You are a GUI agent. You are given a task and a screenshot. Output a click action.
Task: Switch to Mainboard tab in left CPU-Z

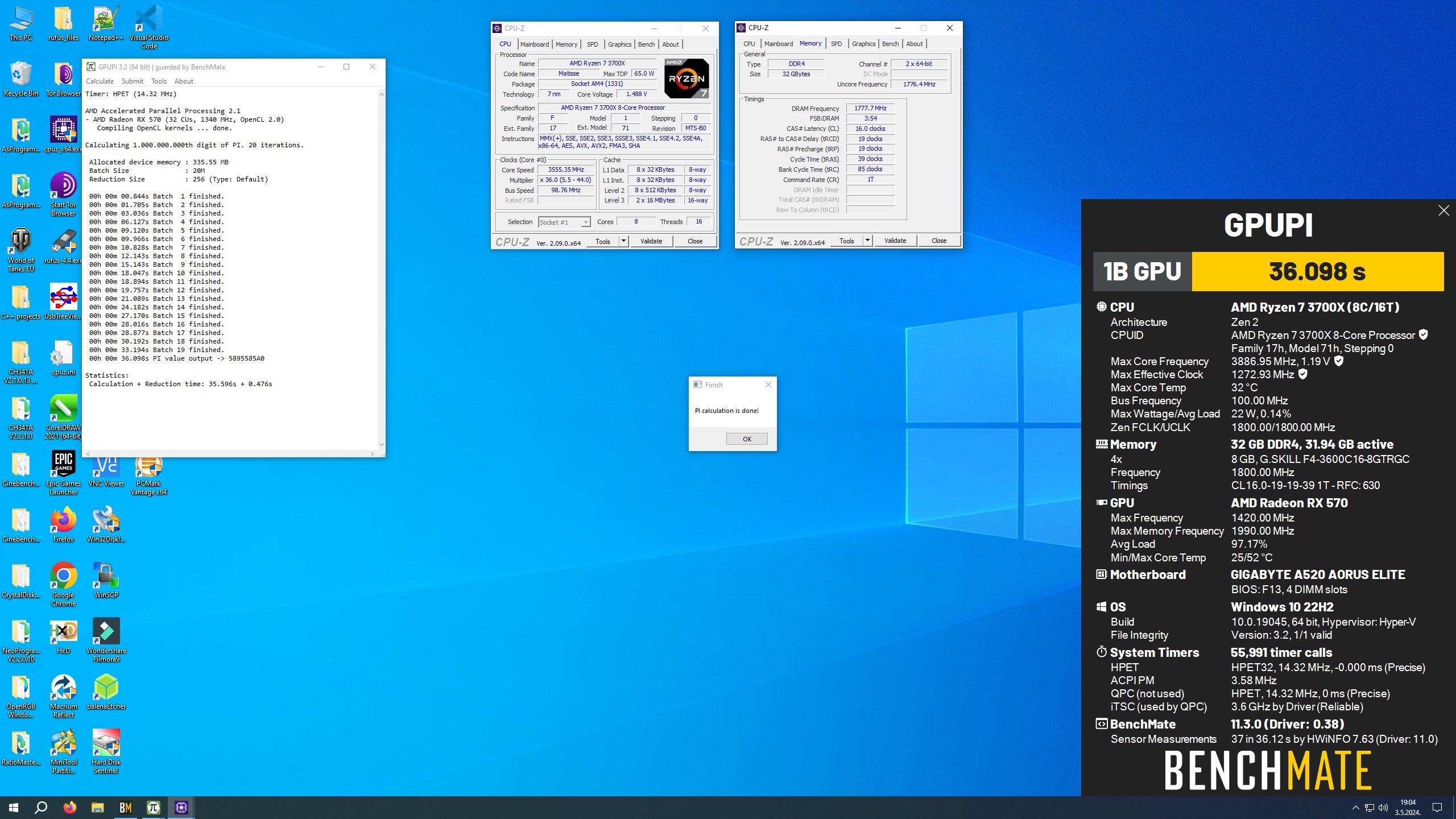click(535, 44)
